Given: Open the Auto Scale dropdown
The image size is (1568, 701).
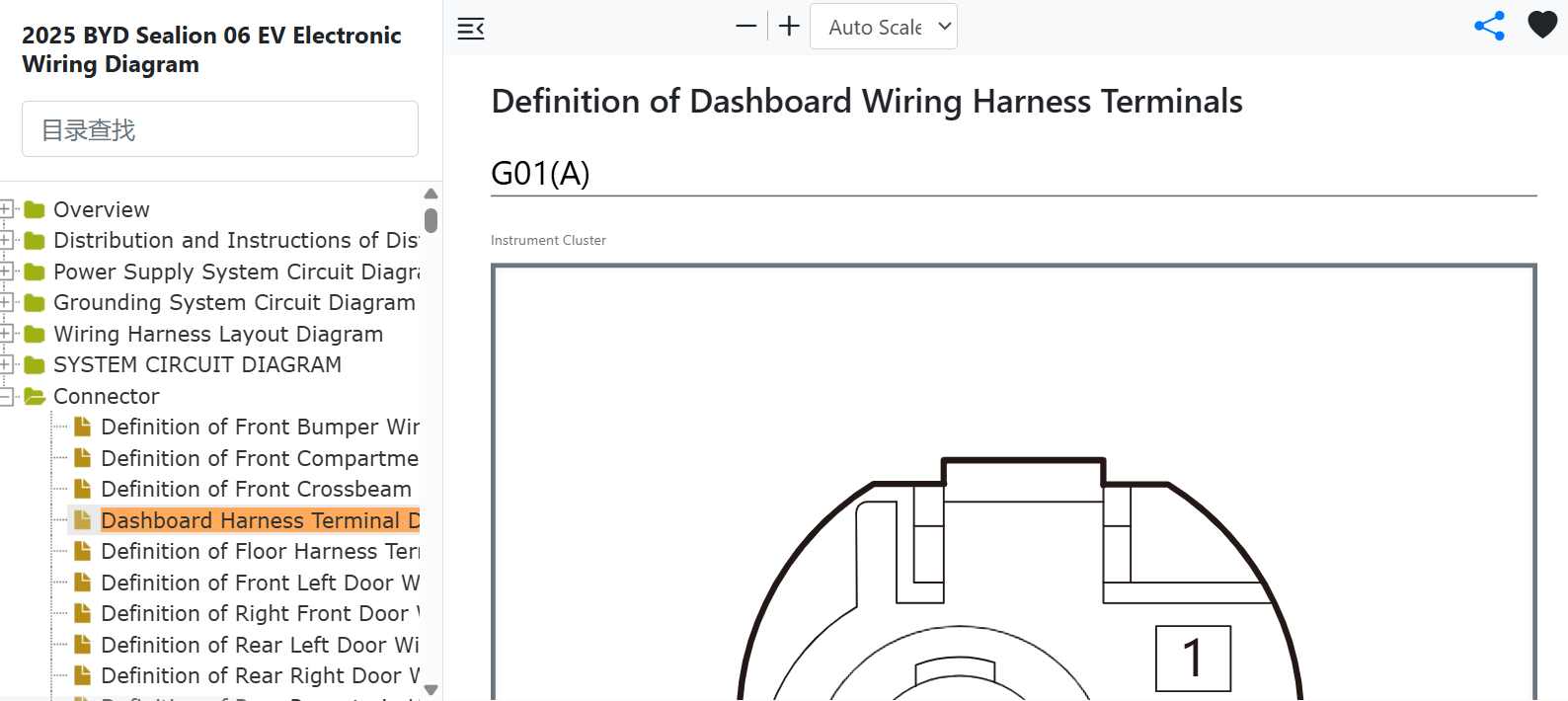Looking at the screenshot, I should pyautogui.click(x=884, y=27).
